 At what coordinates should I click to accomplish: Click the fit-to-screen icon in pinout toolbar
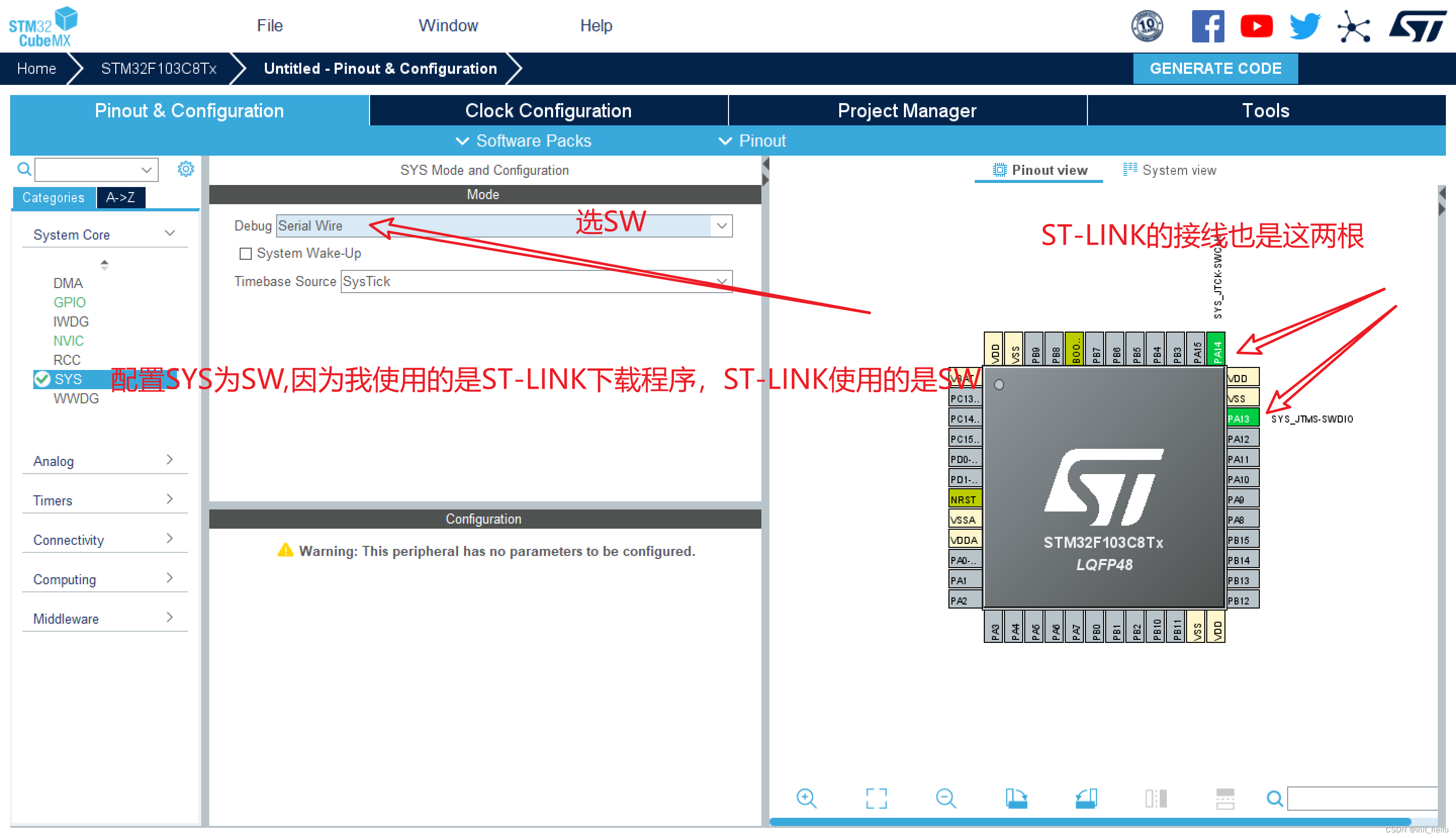(876, 798)
